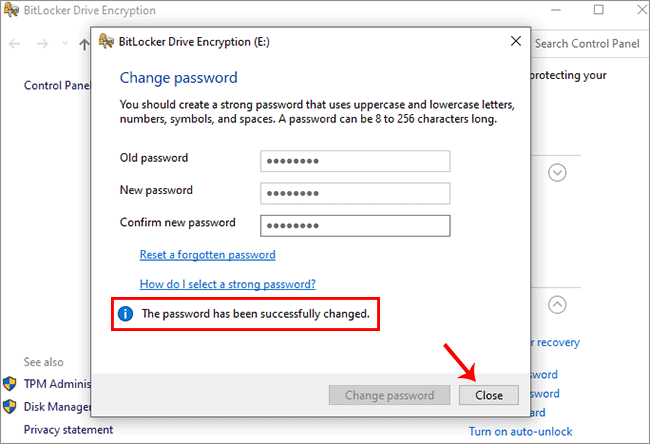Go back with the left arrow button
The width and height of the screenshot is (650, 444).
[x=15, y=44]
